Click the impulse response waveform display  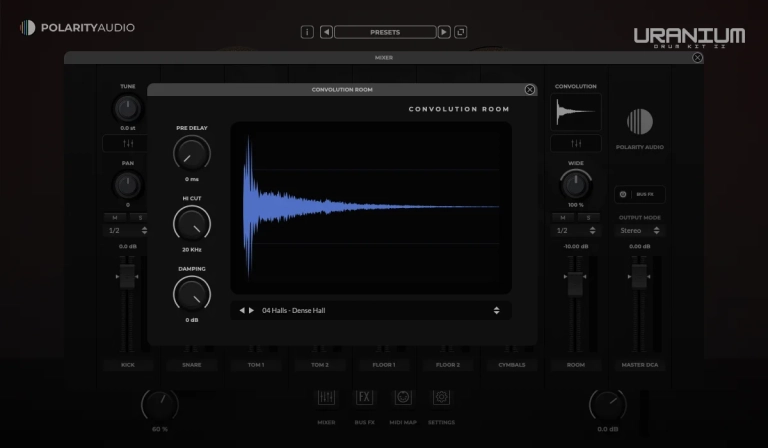[x=371, y=208]
